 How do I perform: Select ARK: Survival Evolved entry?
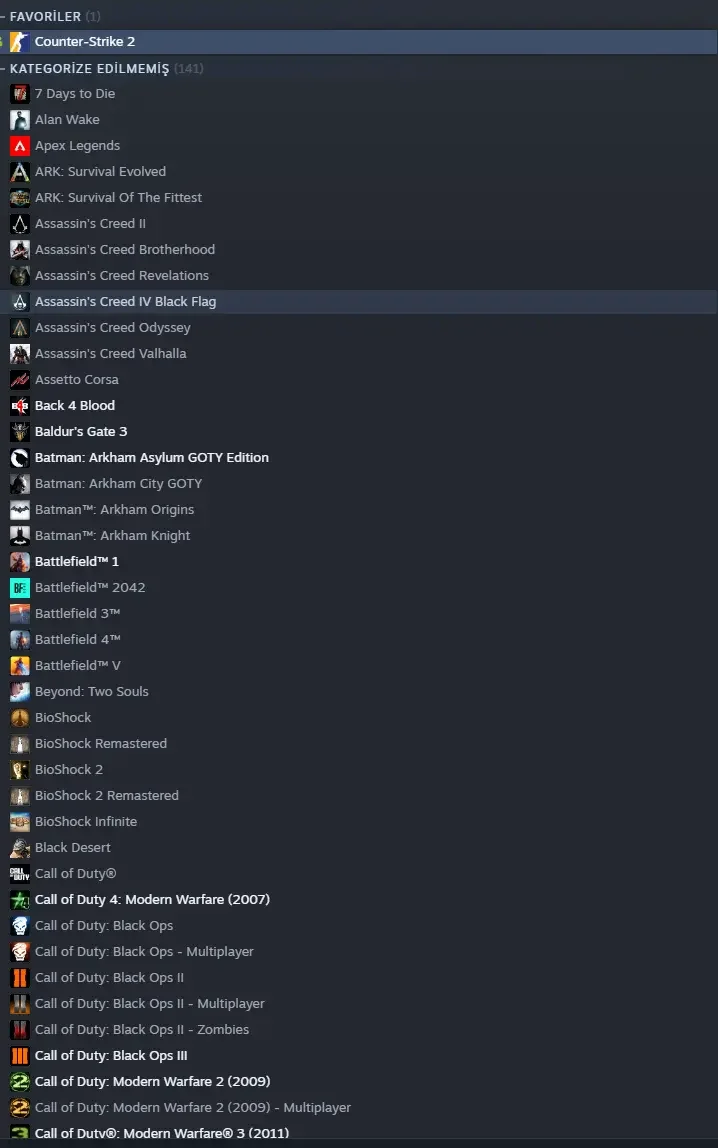(359, 171)
